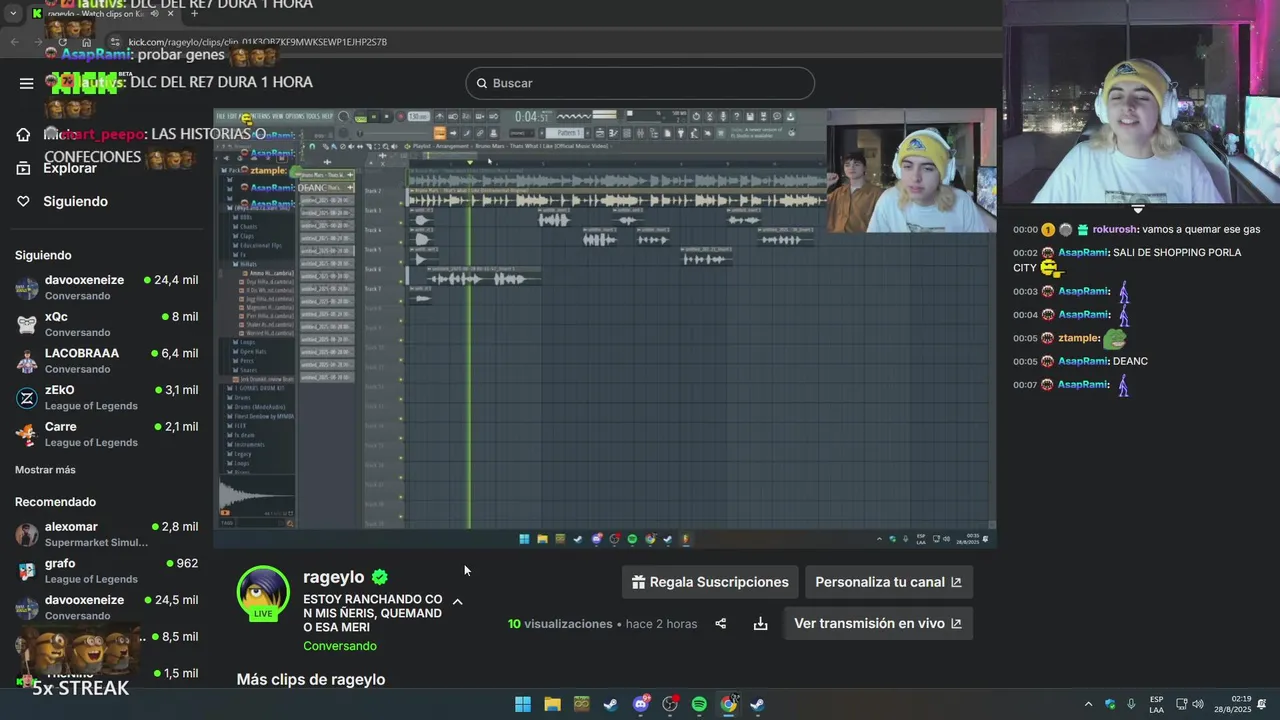Collapse stream title with chevron arrow
The height and width of the screenshot is (720, 1280).
pos(457,602)
